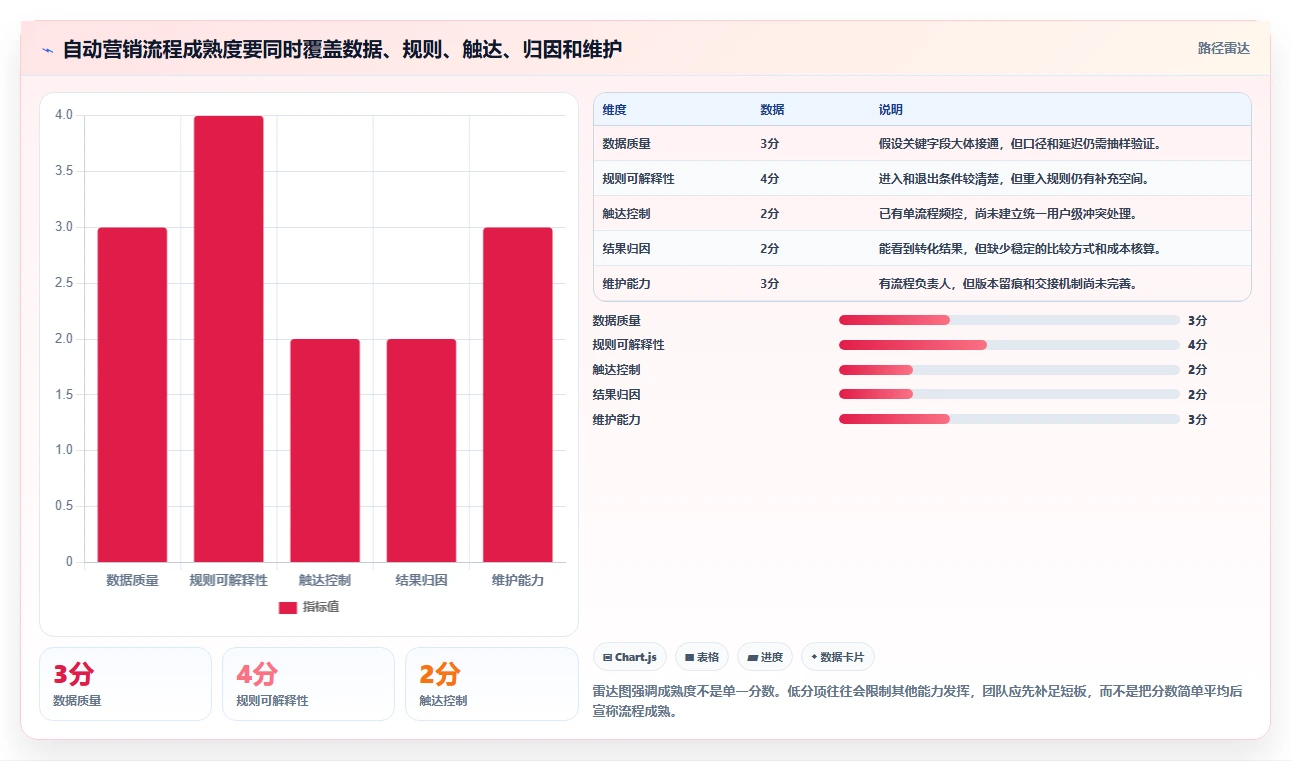Image resolution: width=1291 pixels, height=761 pixels.
Task: Select the Chart.js tag chip
Action: tap(631, 657)
